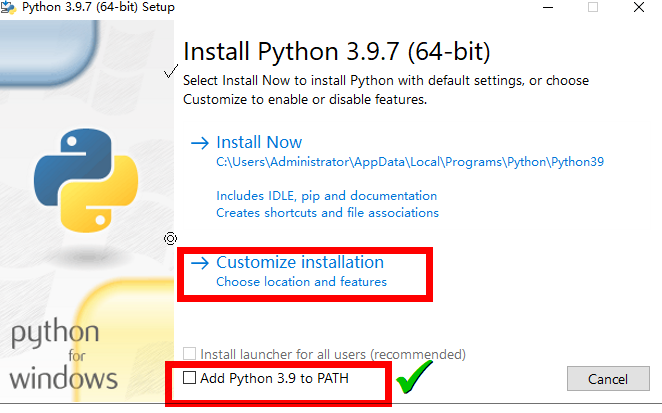
Task: Open Customize installation options
Action: (x=300, y=263)
